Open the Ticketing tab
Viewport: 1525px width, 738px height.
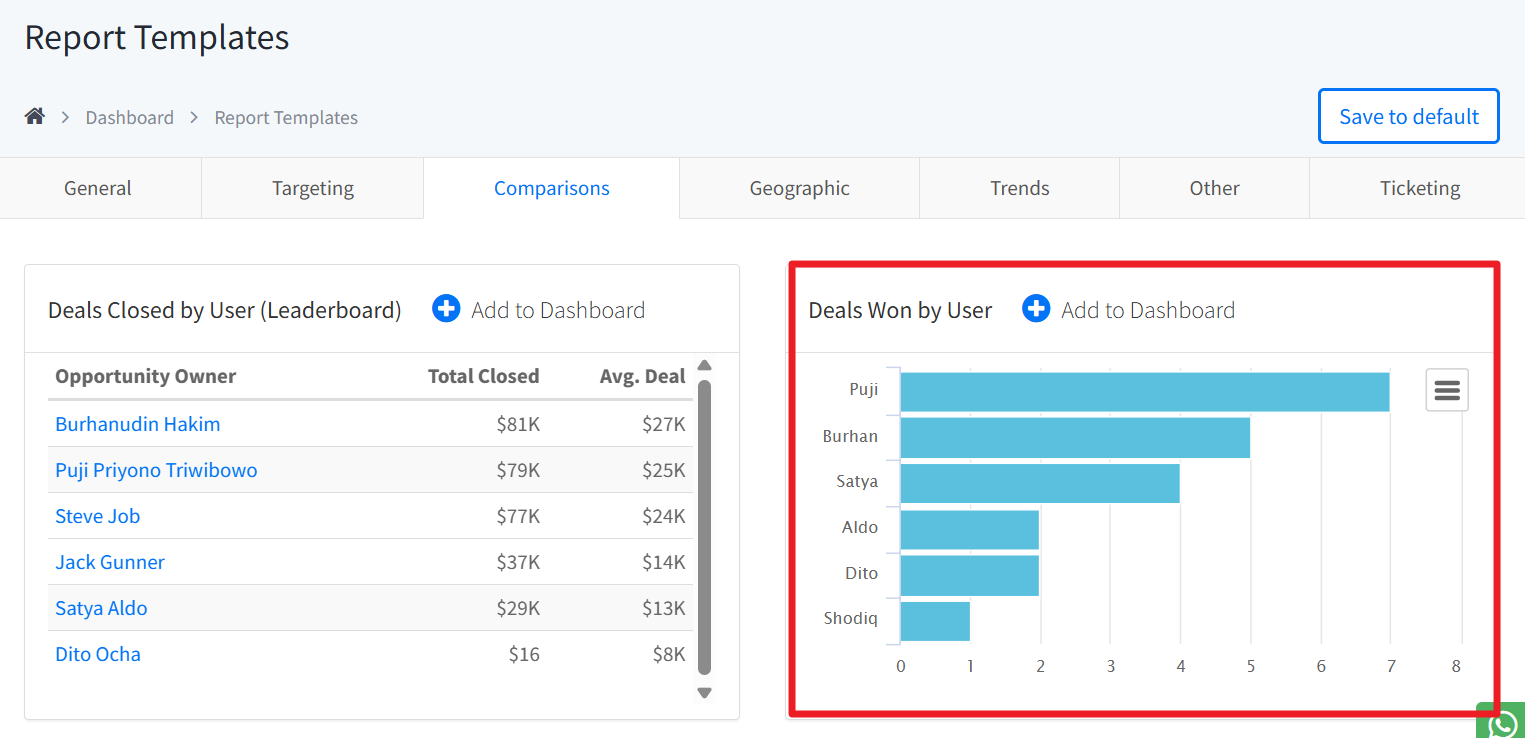pyautogui.click(x=1419, y=188)
